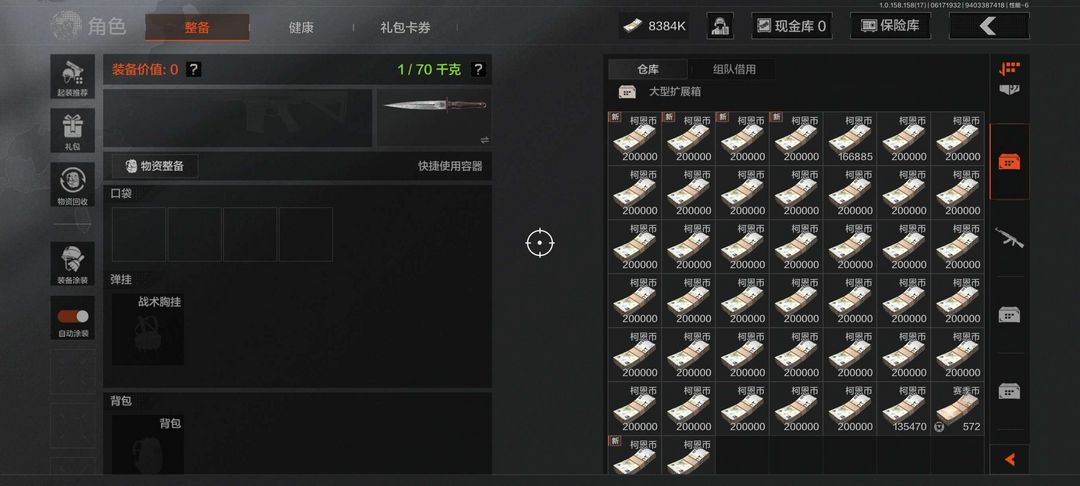Image resolution: width=1080 pixels, height=486 pixels.
Task: Click the help icon beside 装备价值
Action: 194,69
